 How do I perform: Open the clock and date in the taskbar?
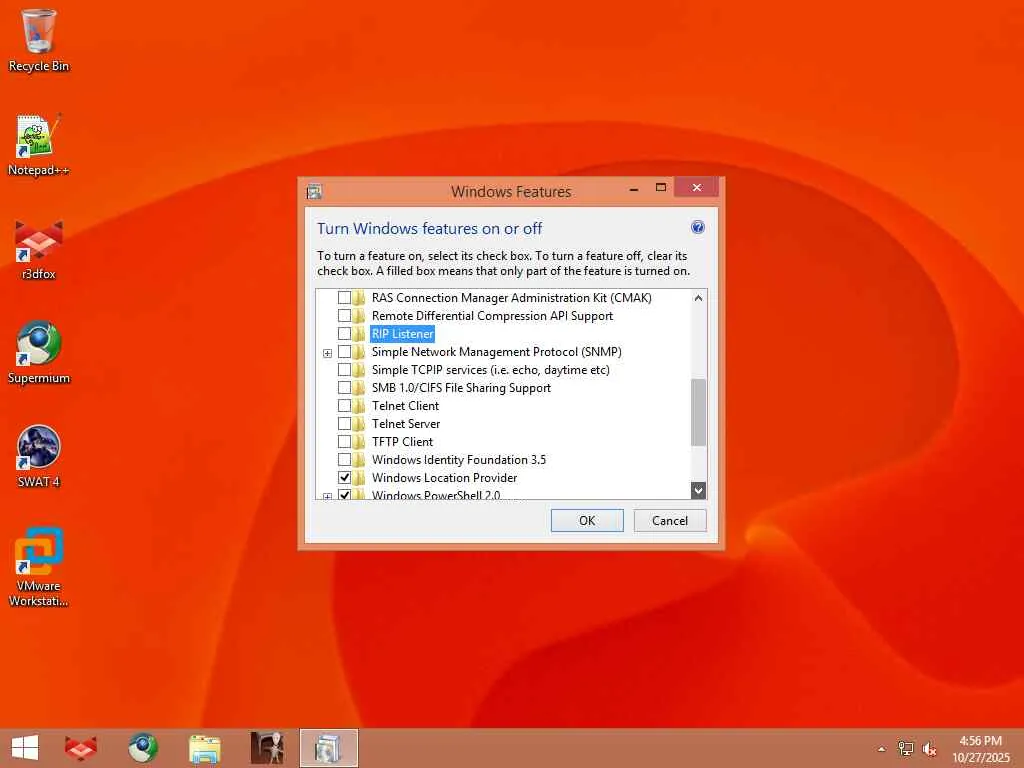(x=981, y=749)
